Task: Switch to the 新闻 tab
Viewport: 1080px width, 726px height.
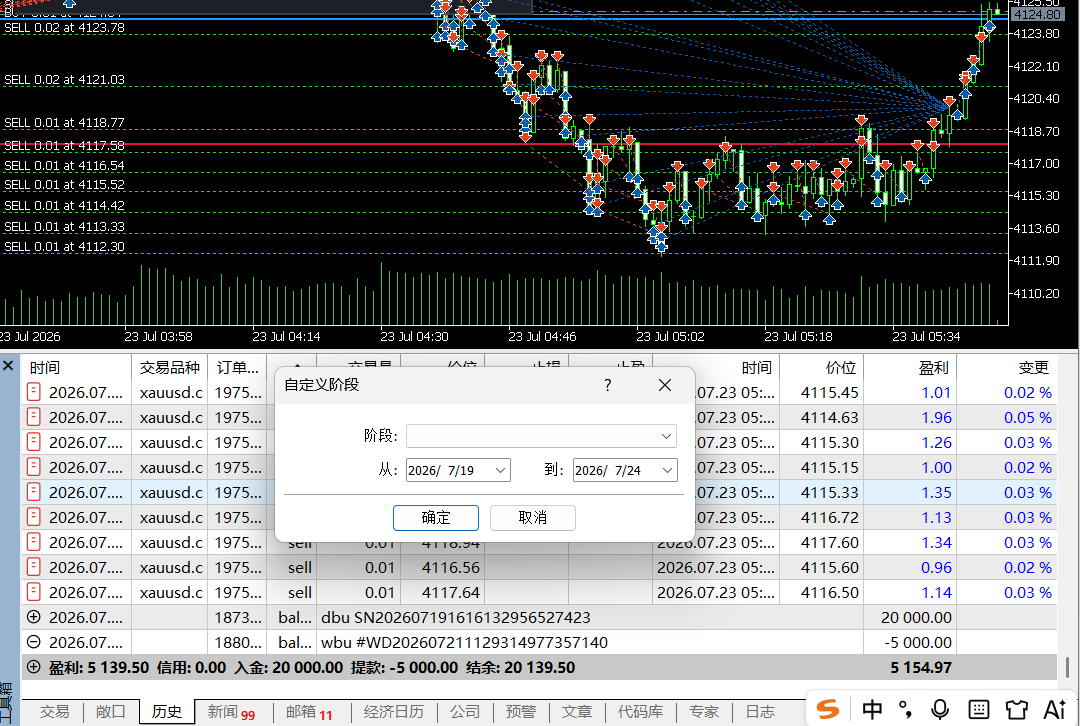Action: click(231, 712)
